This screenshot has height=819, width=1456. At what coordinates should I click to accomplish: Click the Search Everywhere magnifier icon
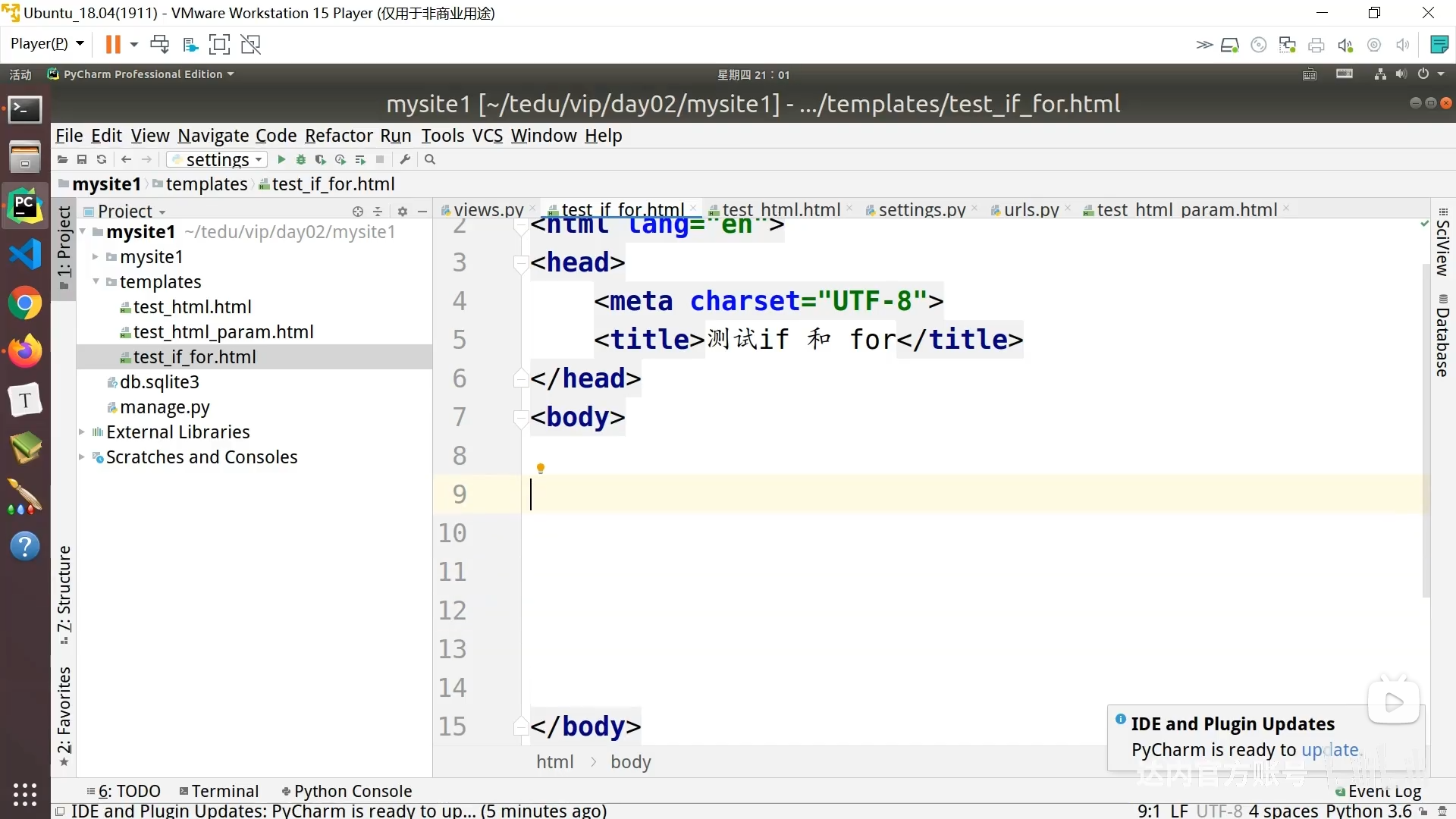430,160
